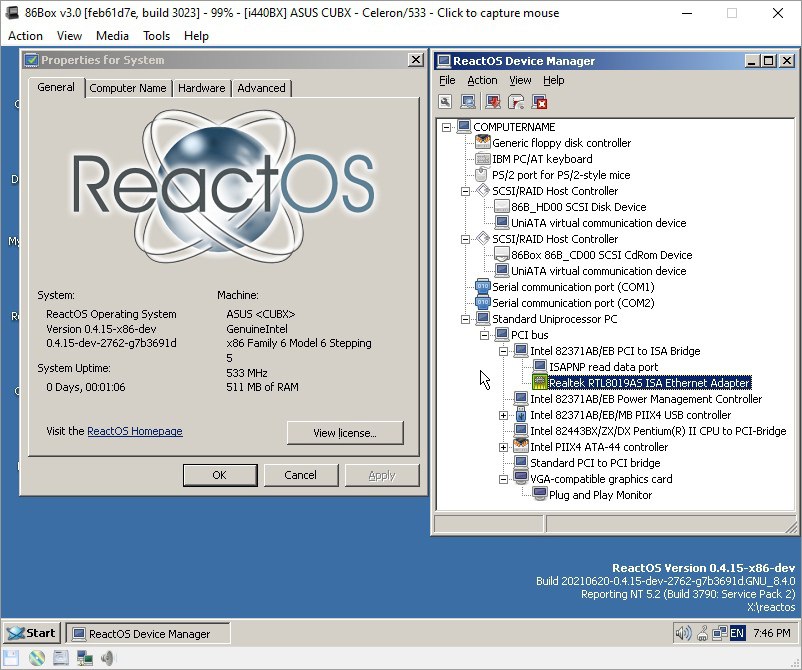Click 86Box CD-ROM disc status bar icon
The height and width of the screenshot is (670, 802).
(x=37, y=658)
